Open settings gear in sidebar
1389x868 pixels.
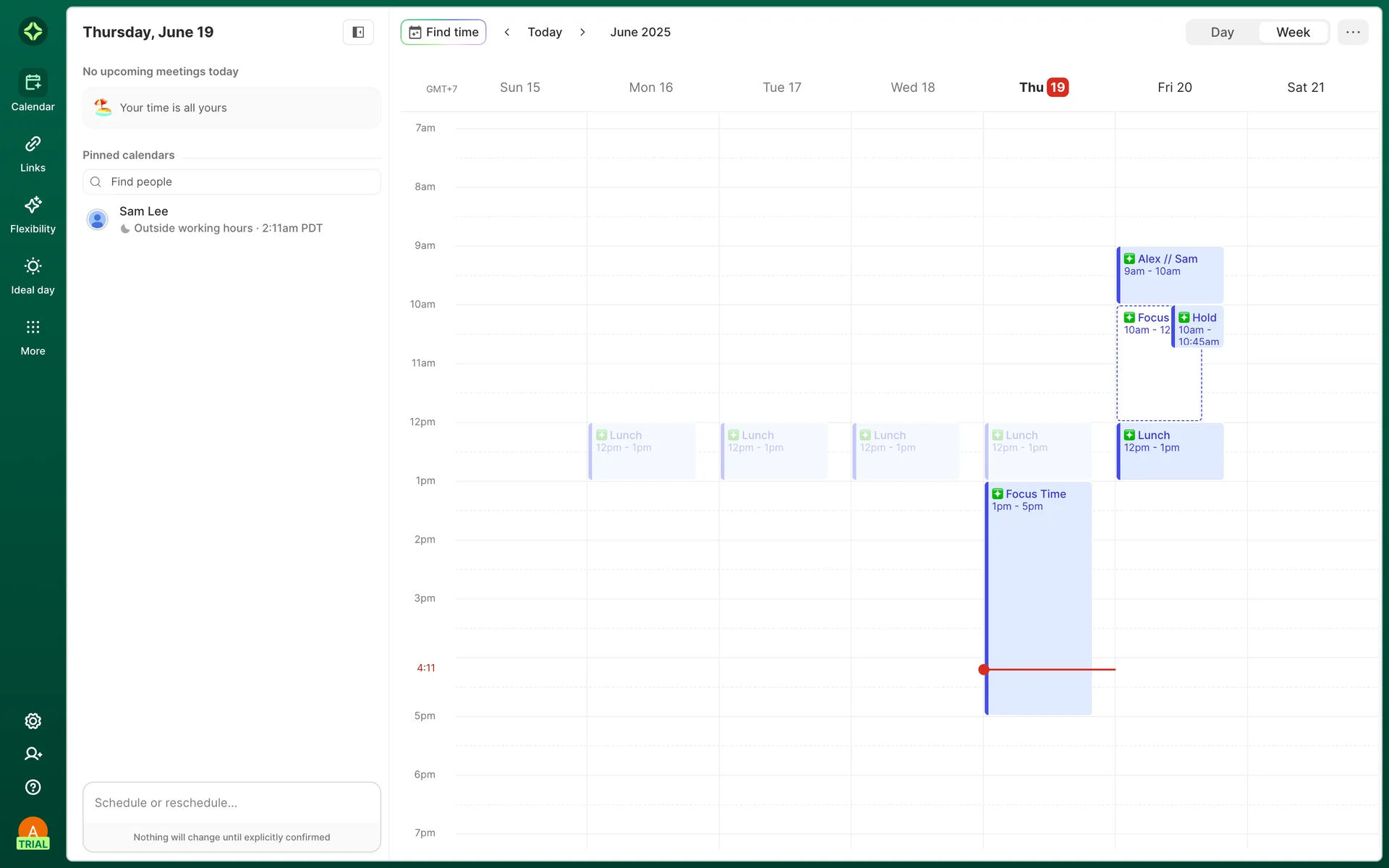(x=33, y=721)
